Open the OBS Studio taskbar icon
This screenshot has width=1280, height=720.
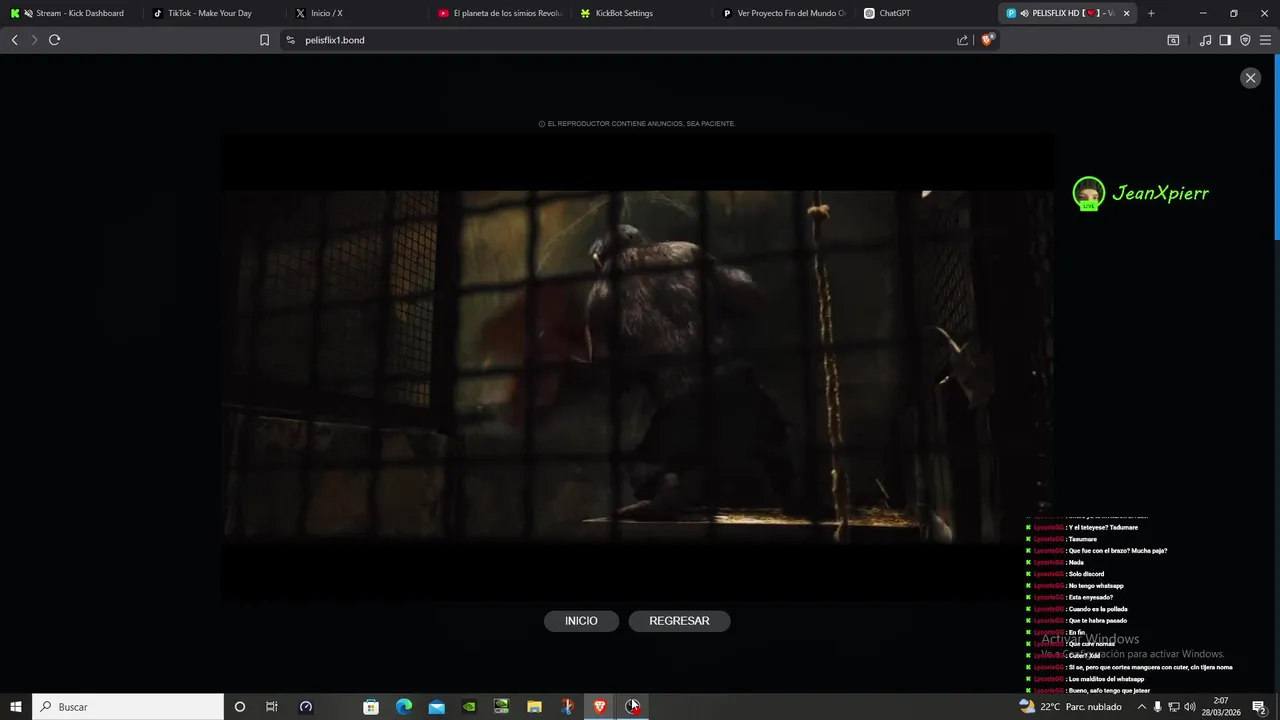click(633, 707)
